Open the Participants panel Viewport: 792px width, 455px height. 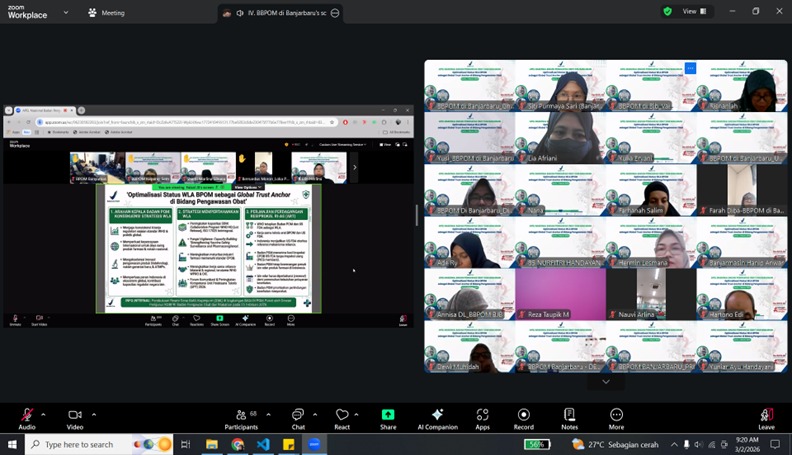pos(241,415)
